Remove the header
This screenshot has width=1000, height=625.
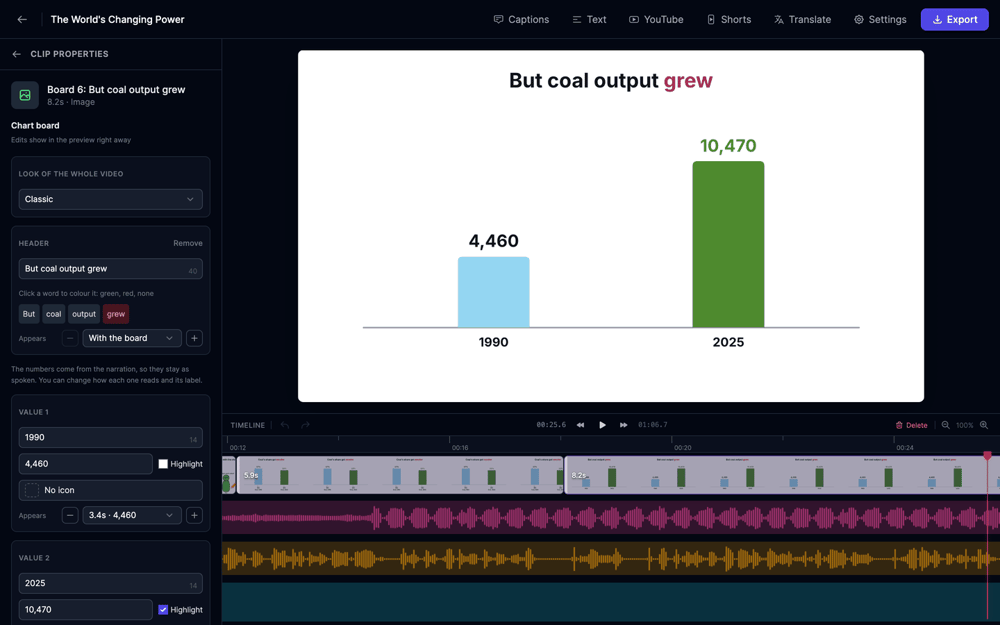coord(188,243)
